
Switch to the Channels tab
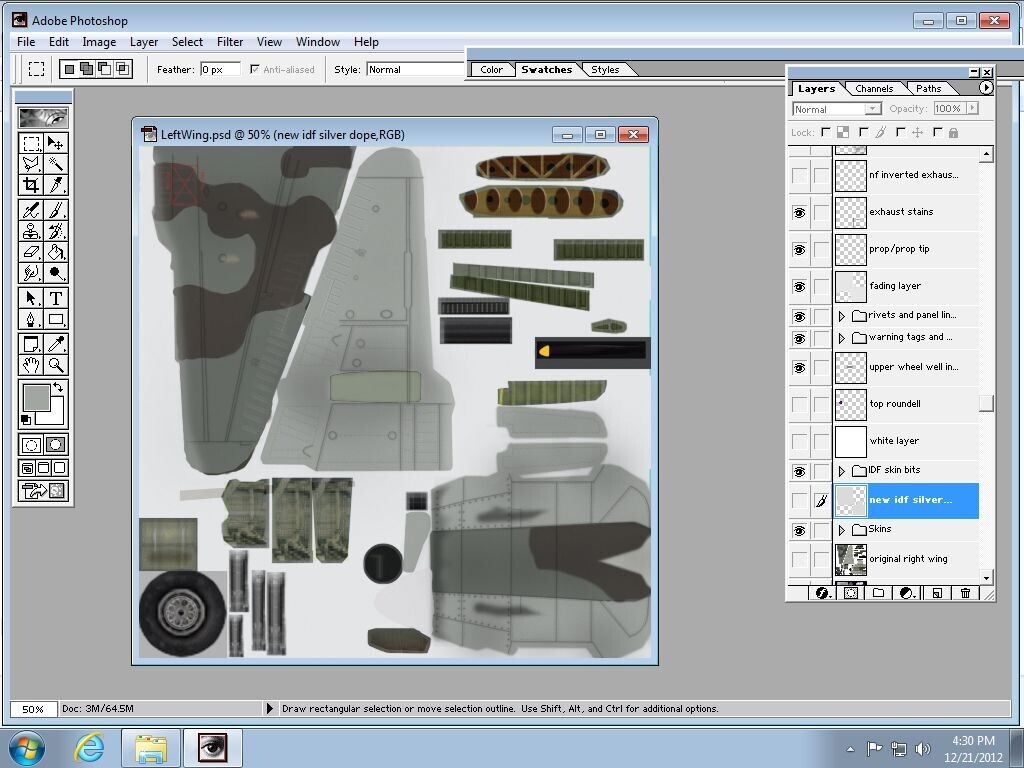[874, 89]
